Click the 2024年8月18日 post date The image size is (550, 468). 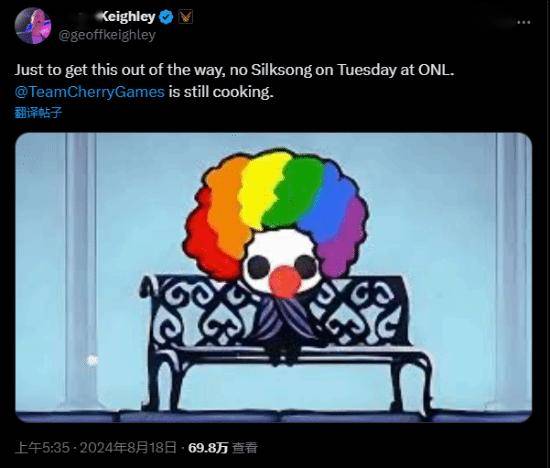pos(128,448)
